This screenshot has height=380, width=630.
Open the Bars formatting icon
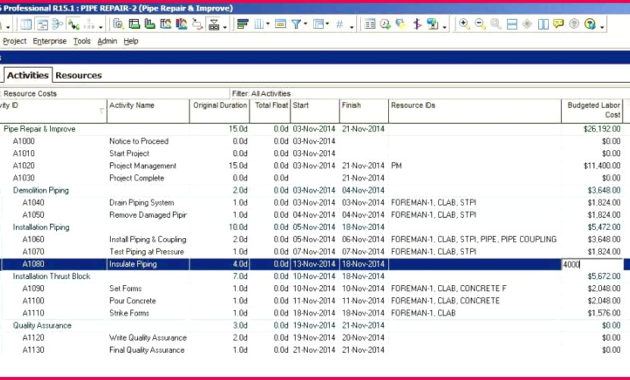pyautogui.click(x=243, y=25)
